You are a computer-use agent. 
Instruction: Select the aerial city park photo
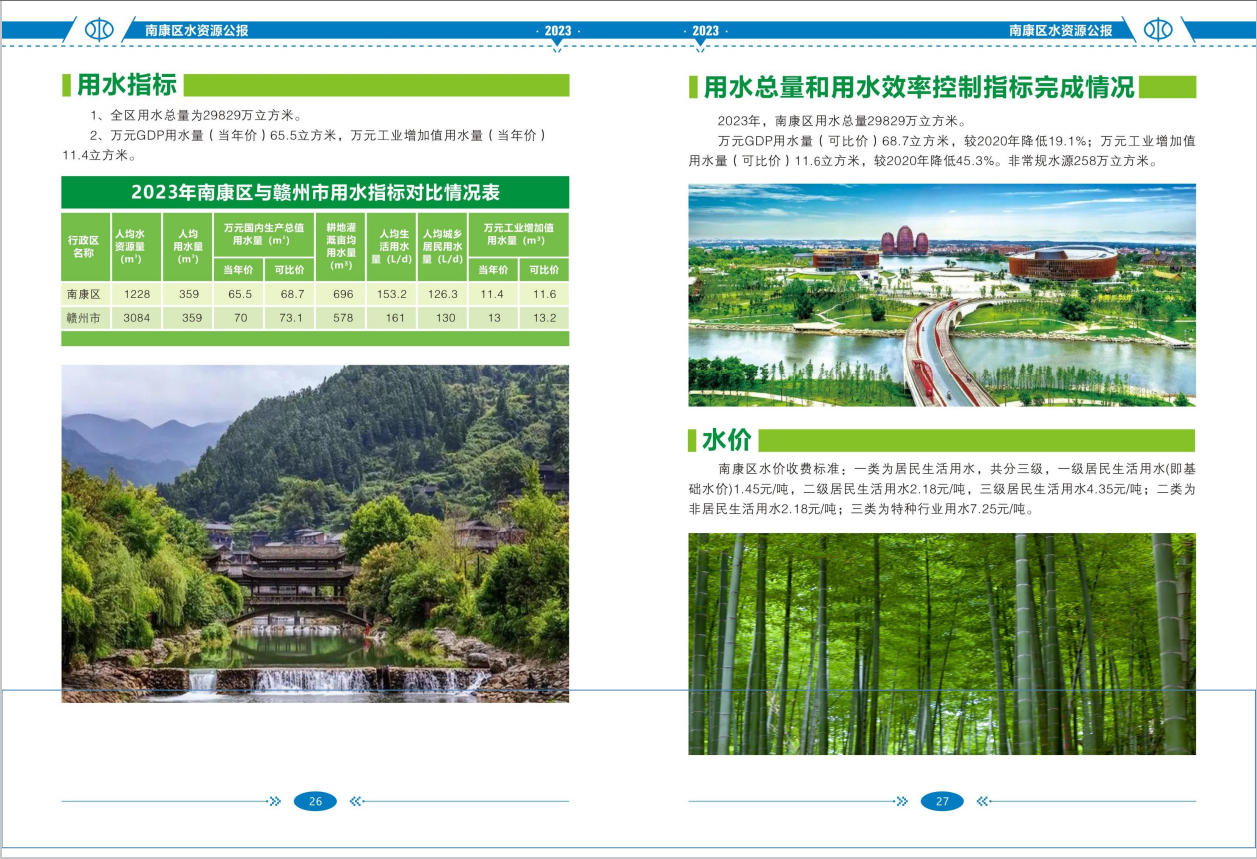(x=941, y=295)
